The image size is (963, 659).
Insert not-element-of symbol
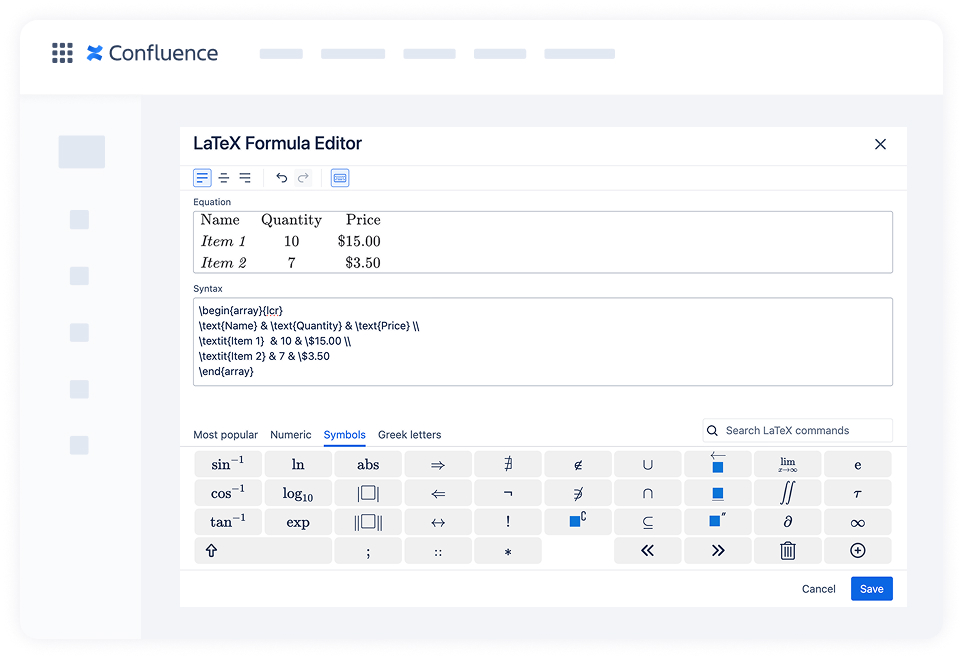pyautogui.click(x=578, y=464)
